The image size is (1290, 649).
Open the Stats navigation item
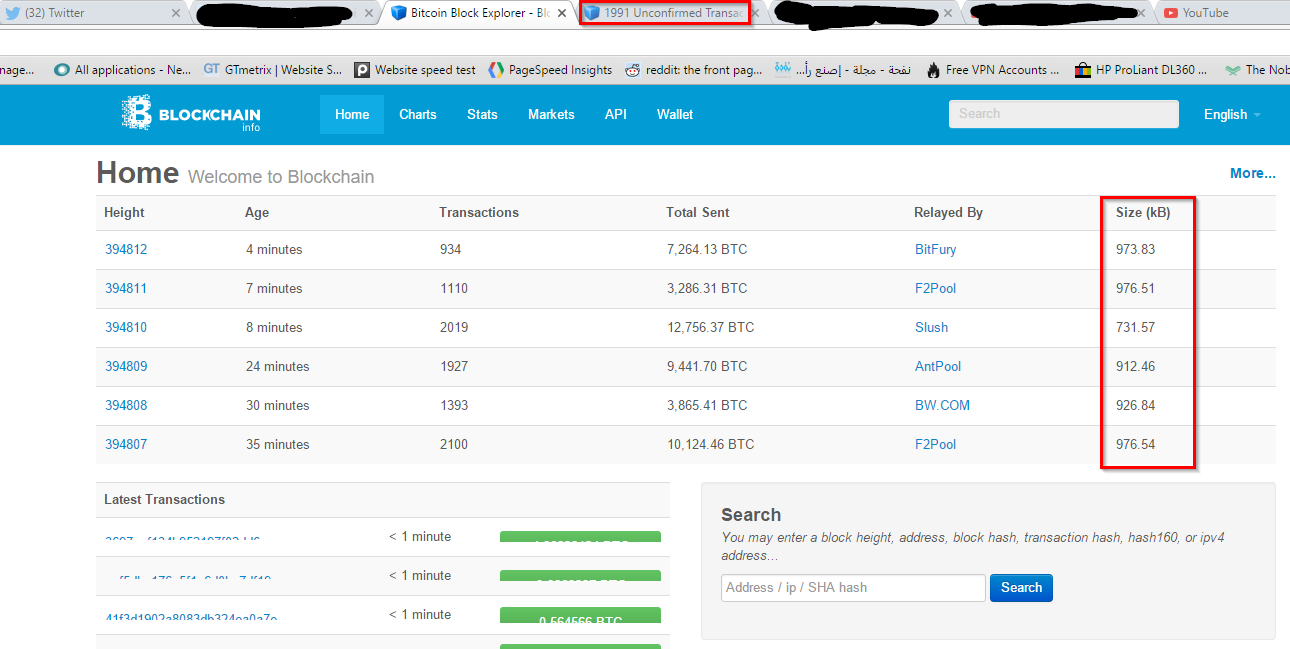(482, 114)
